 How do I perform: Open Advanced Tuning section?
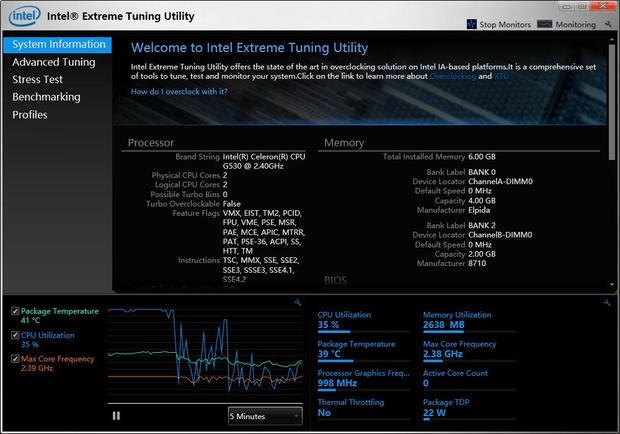(54, 62)
